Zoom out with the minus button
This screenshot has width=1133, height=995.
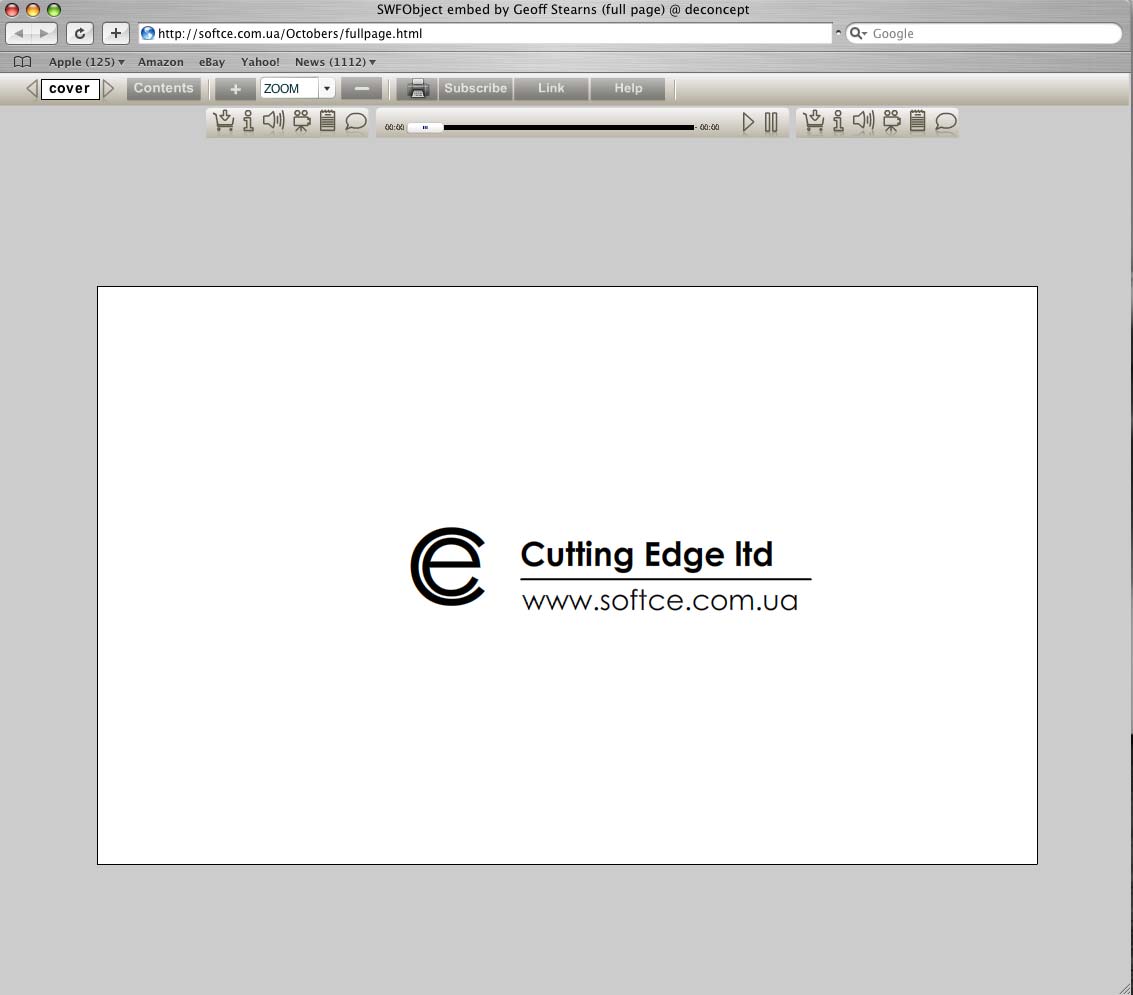pyautogui.click(x=361, y=89)
